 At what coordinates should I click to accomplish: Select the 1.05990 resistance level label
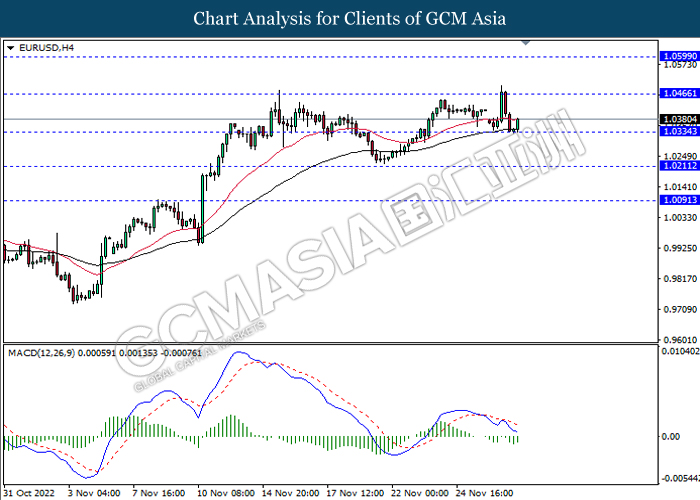(x=679, y=56)
